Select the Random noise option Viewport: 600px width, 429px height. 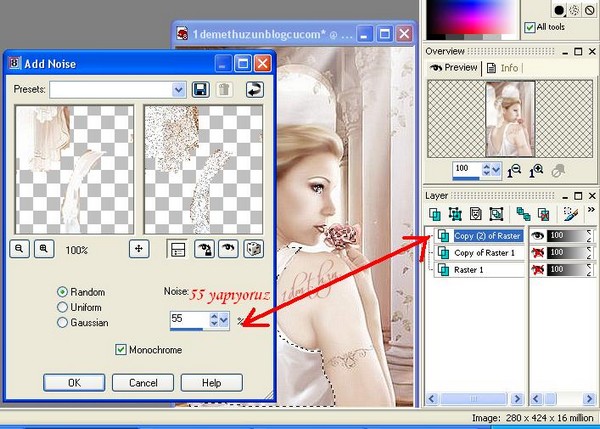pyautogui.click(x=64, y=292)
